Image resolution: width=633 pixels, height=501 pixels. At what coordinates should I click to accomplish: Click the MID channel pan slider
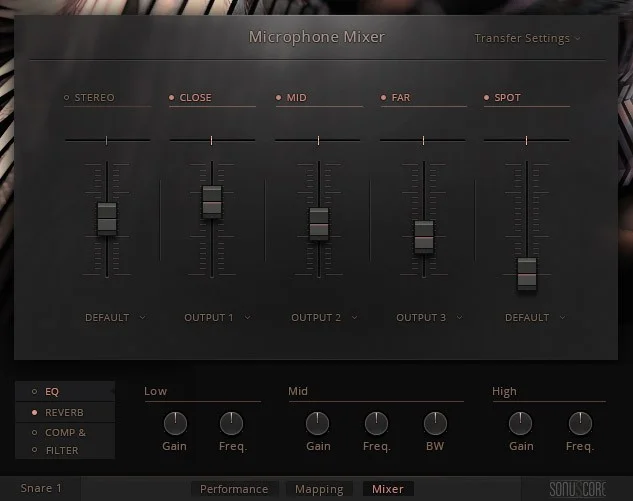(317, 140)
